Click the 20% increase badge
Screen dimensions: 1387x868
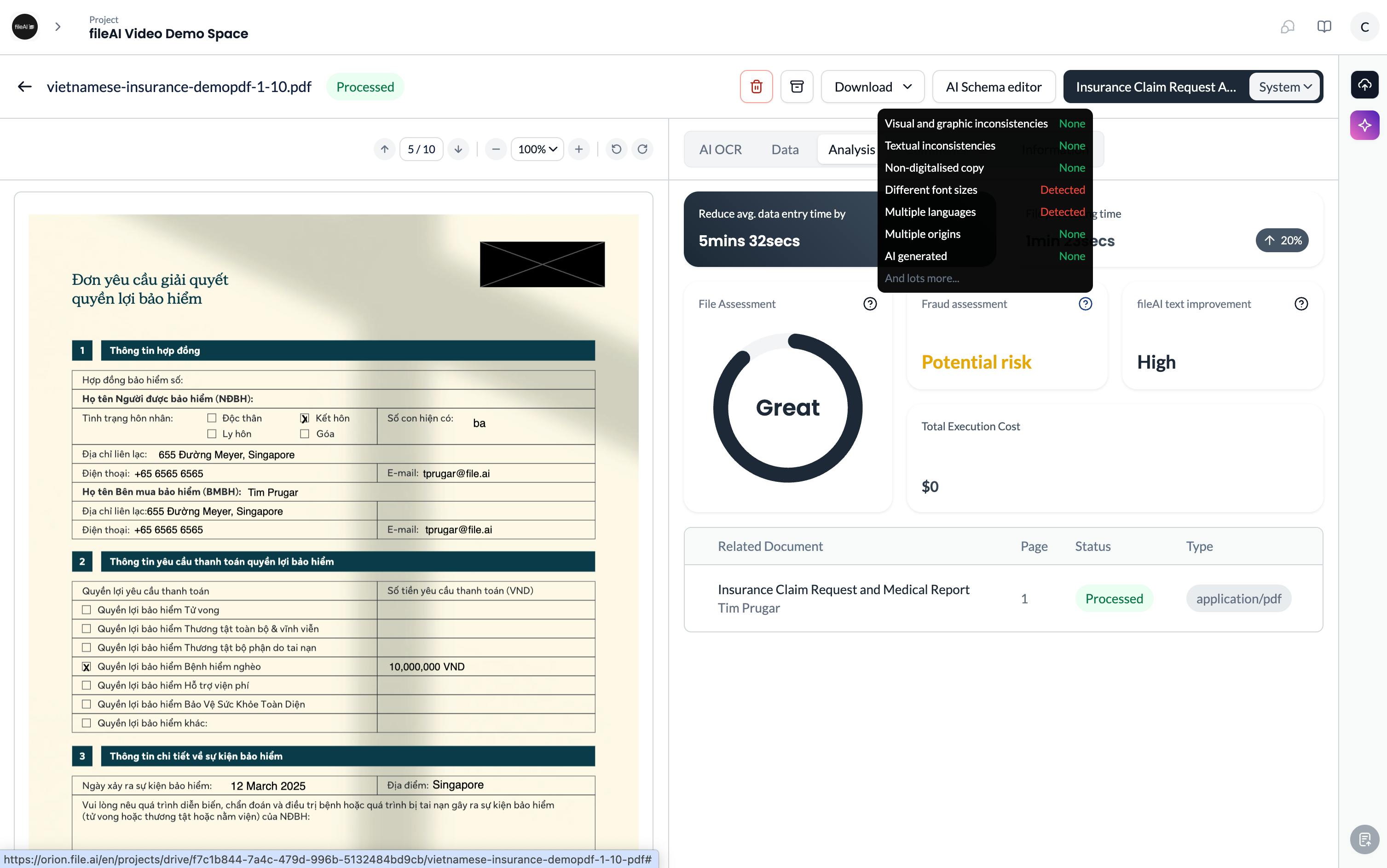pyautogui.click(x=1283, y=241)
